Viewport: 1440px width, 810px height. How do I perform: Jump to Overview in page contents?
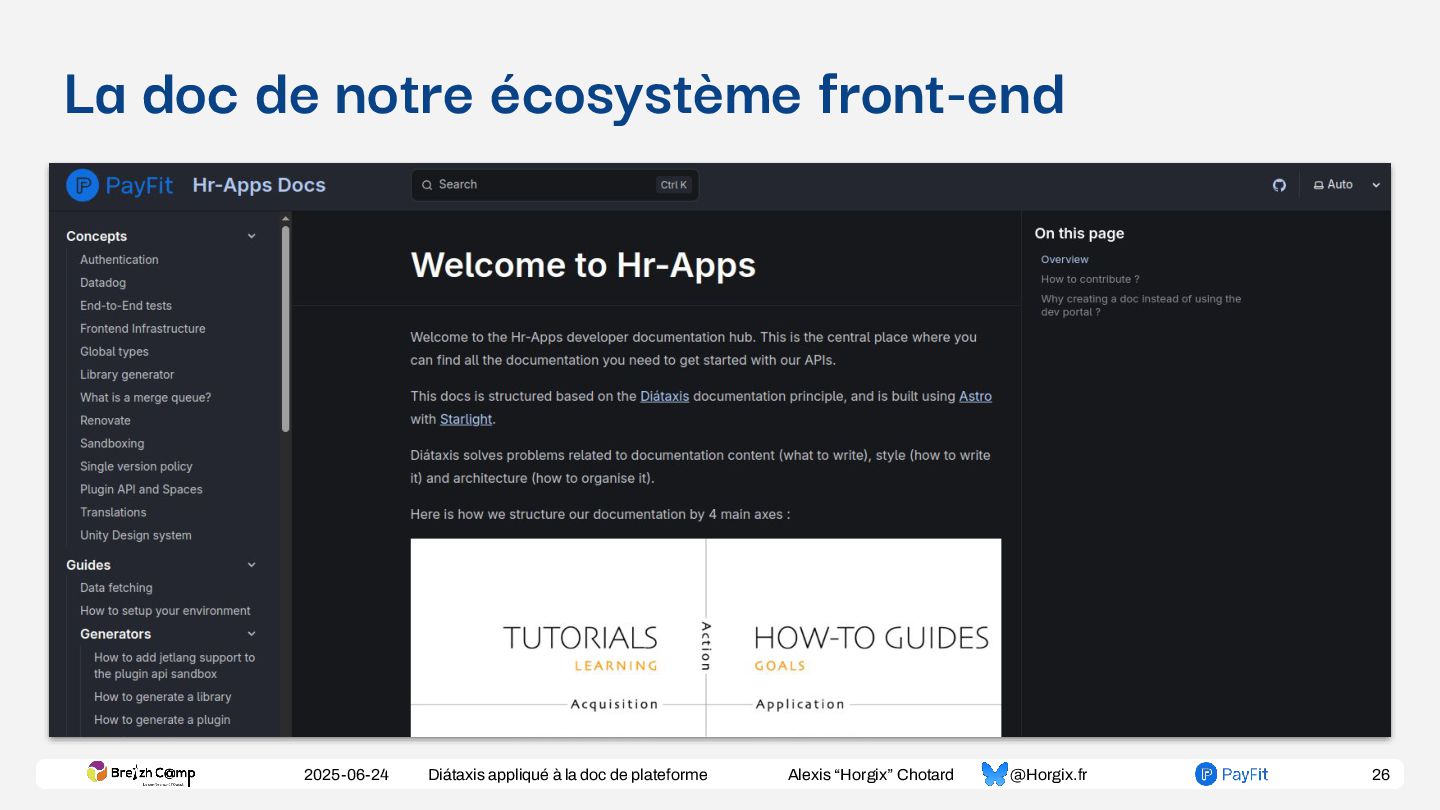tap(1064, 260)
